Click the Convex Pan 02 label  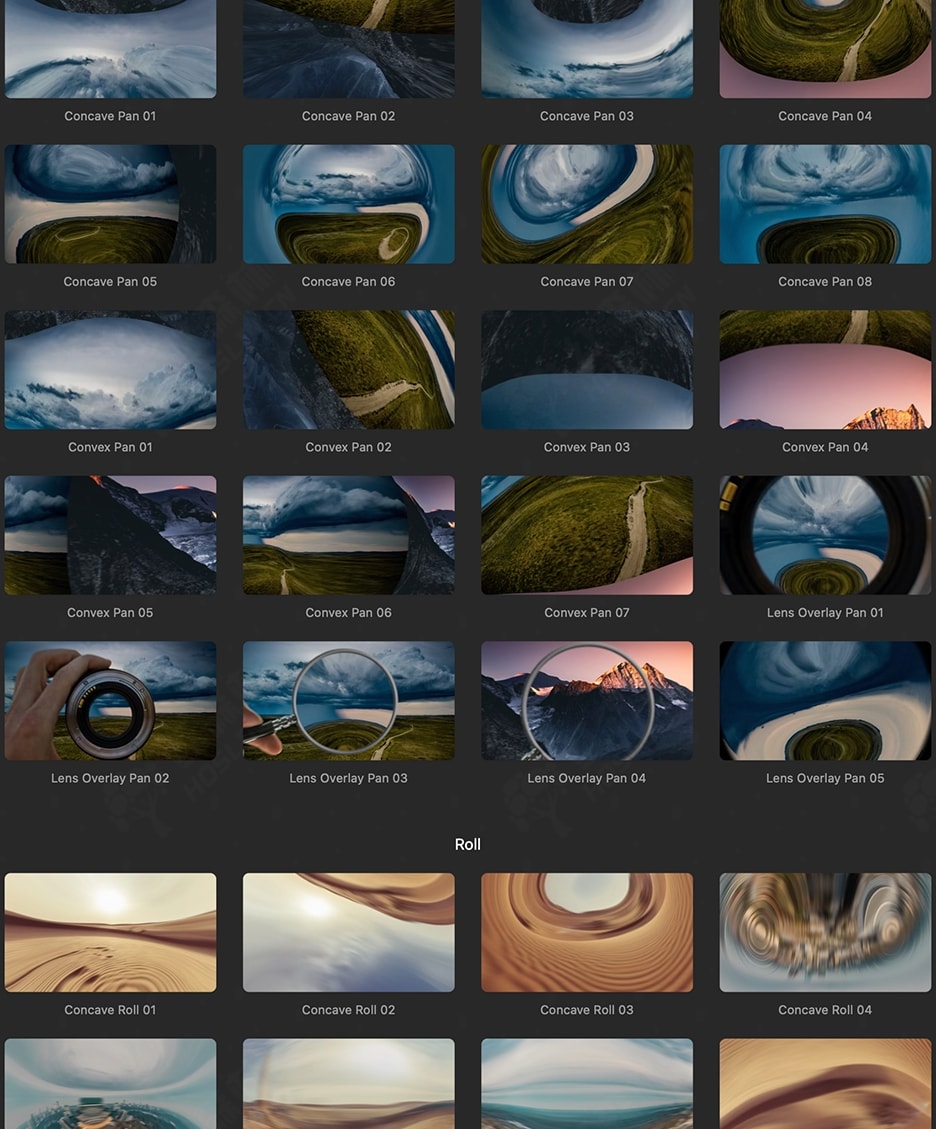pos(348,447)
